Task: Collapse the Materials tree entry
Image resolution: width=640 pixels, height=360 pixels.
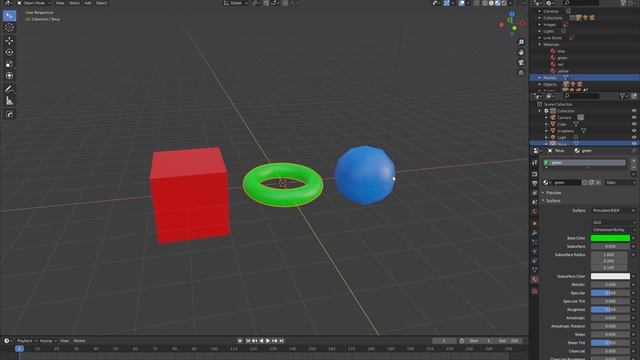Action: click(x=540, y=44)
